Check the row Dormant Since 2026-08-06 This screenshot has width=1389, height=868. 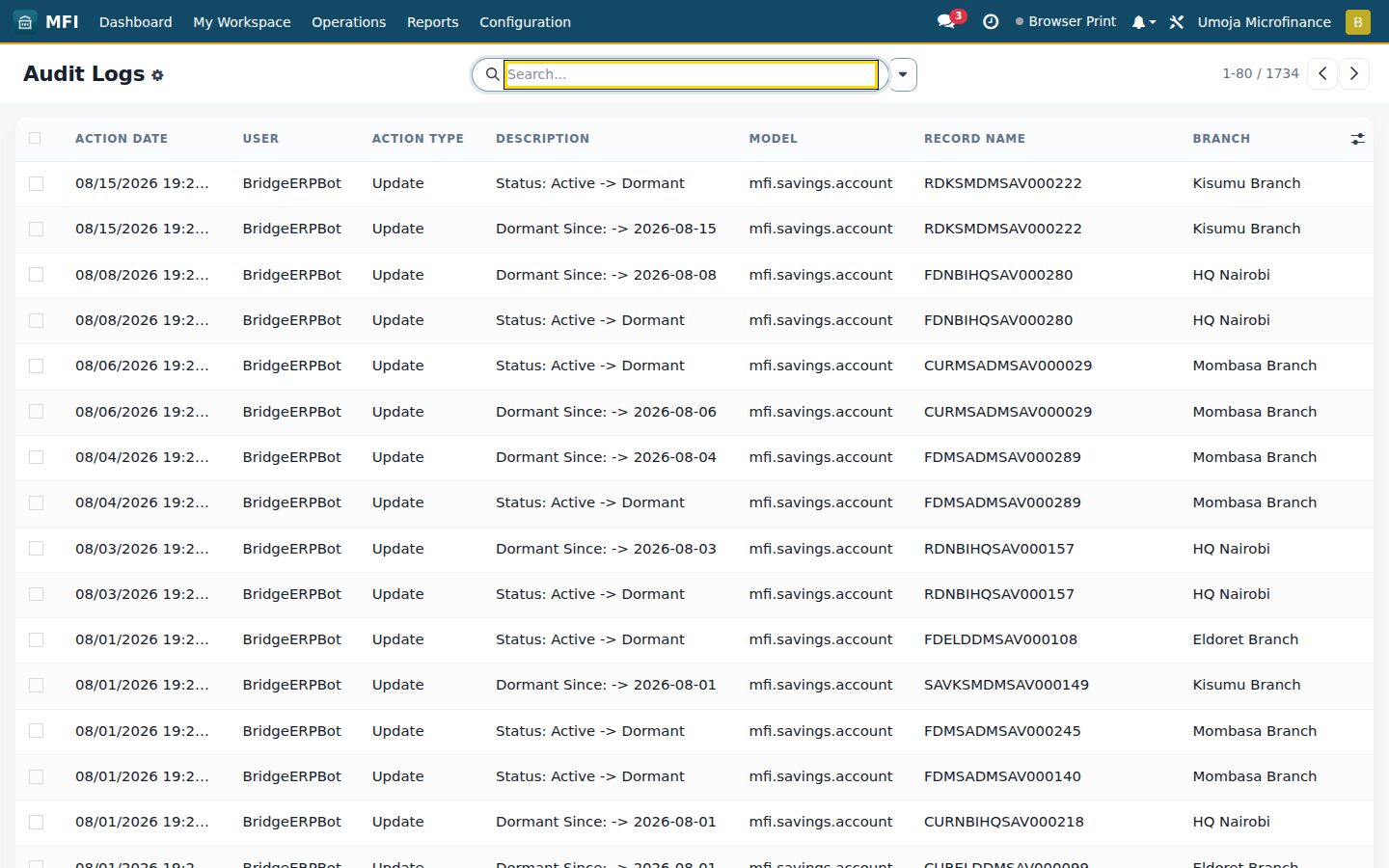pos(36,412)
